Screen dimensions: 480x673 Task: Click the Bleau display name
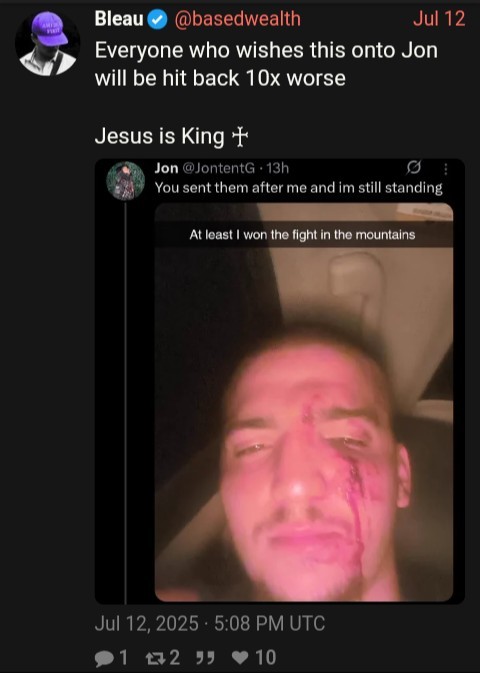tap(119, 19)
